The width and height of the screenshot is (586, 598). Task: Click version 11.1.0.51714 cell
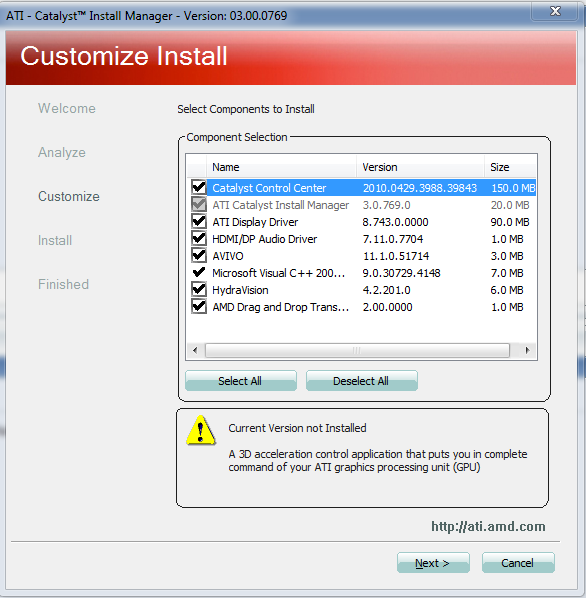coord(396,256)
